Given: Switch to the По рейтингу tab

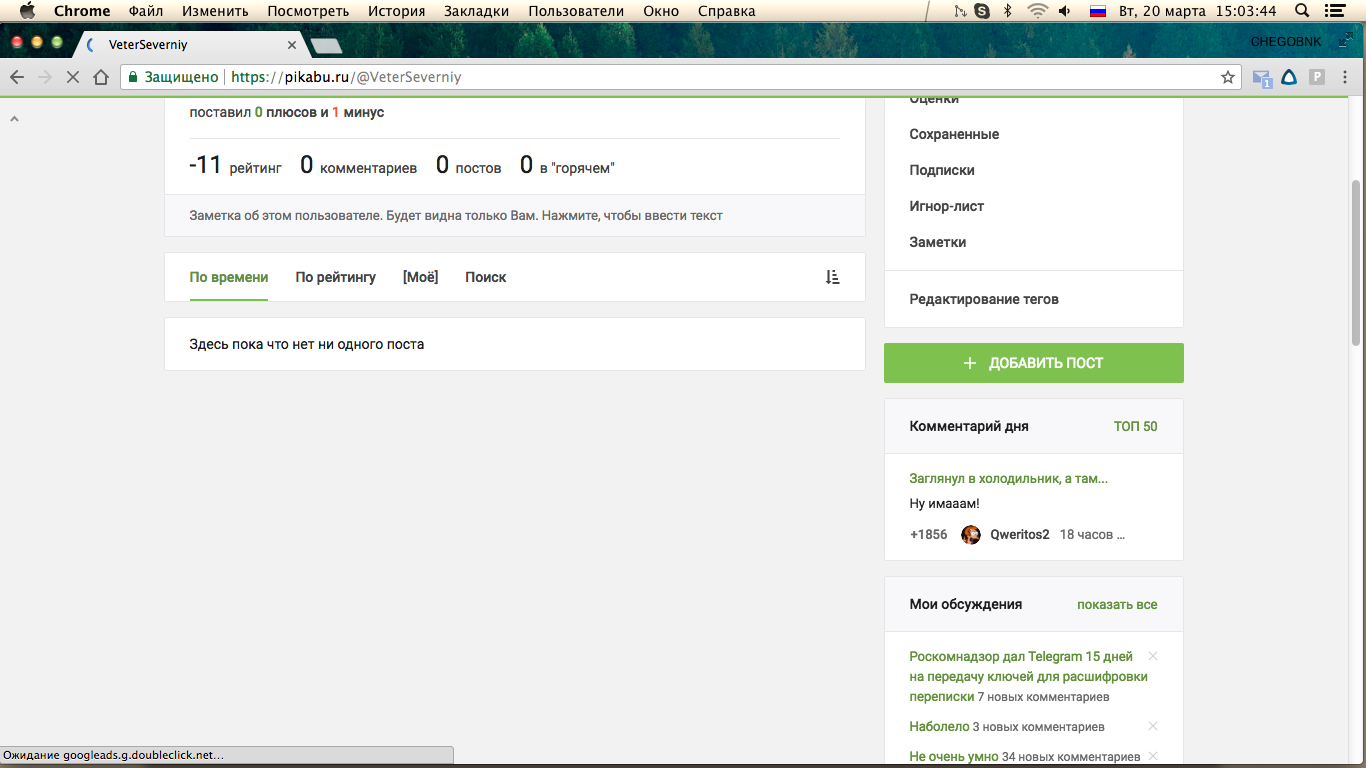Looking at the screenshot, I should click(336, 277).
